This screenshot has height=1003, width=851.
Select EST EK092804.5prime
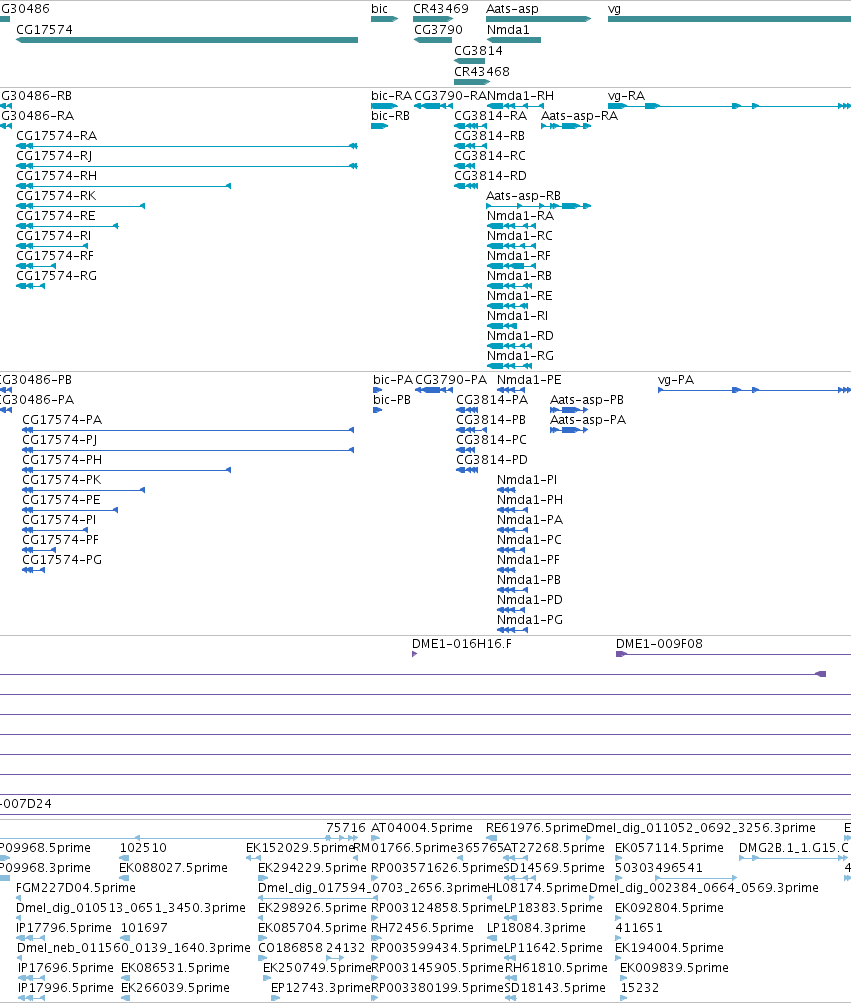[669, 908]
